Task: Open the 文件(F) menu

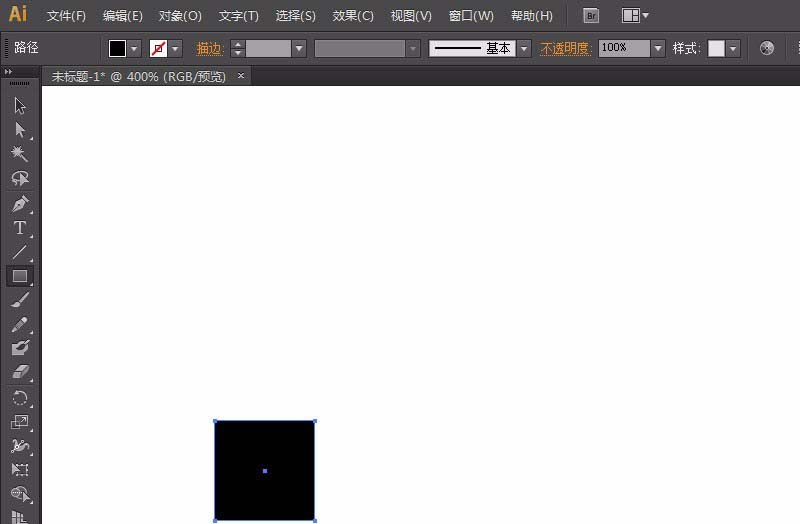Action: click(66, 16)
